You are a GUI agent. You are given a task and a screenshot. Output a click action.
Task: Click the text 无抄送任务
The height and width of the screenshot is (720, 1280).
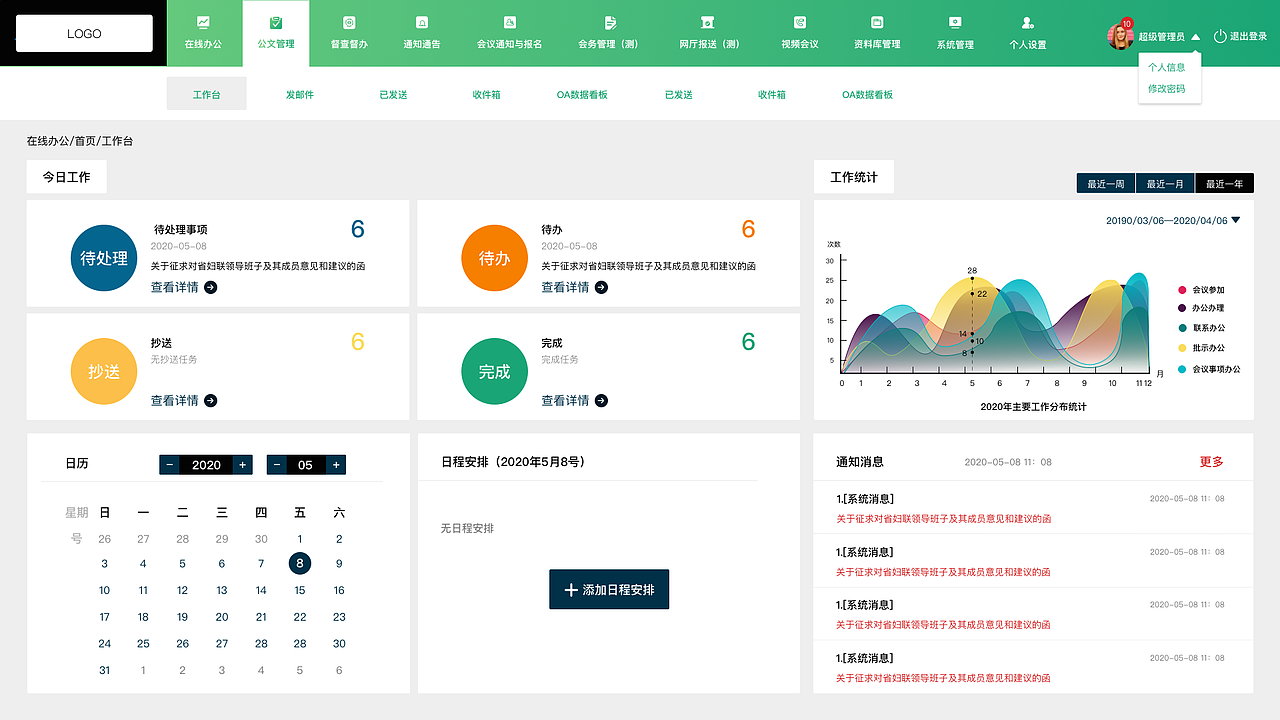click(x=174, y=359)
